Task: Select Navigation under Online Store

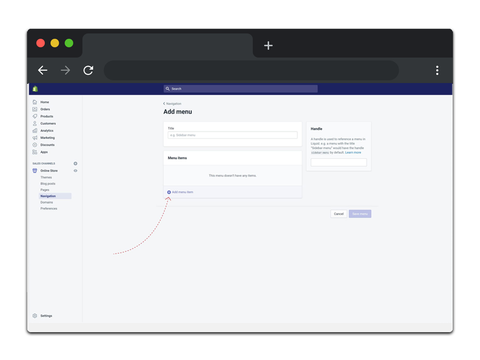Action: [55, 196]
